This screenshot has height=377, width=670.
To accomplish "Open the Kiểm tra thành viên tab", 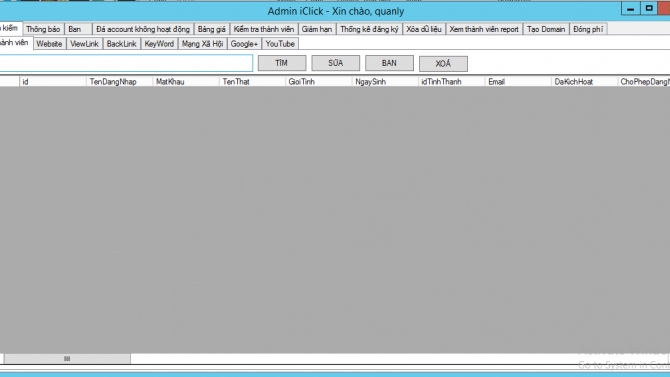I will point(264,29).
